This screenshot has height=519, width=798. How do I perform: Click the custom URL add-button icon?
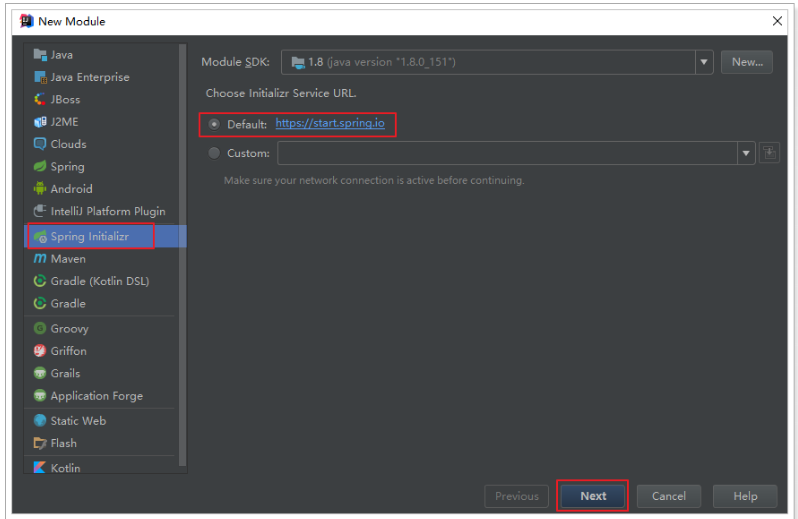coord(769,153)
